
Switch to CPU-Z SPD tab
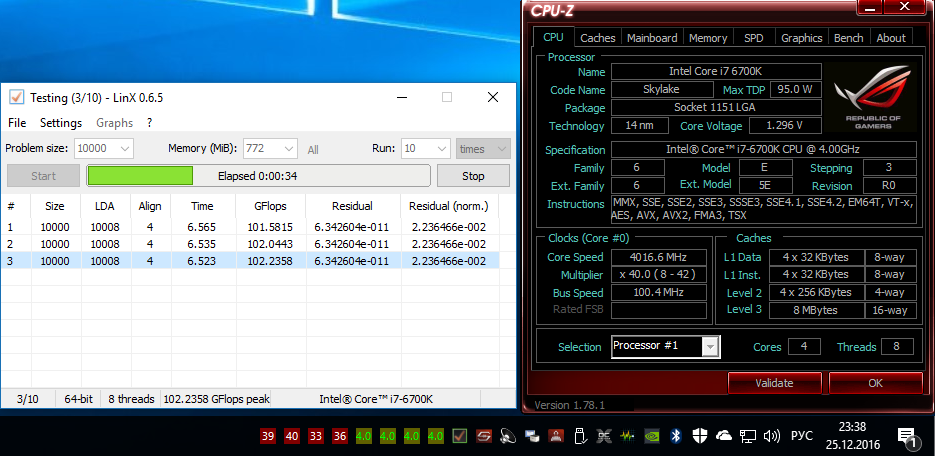pyautogui.click(x=754, y=38)
